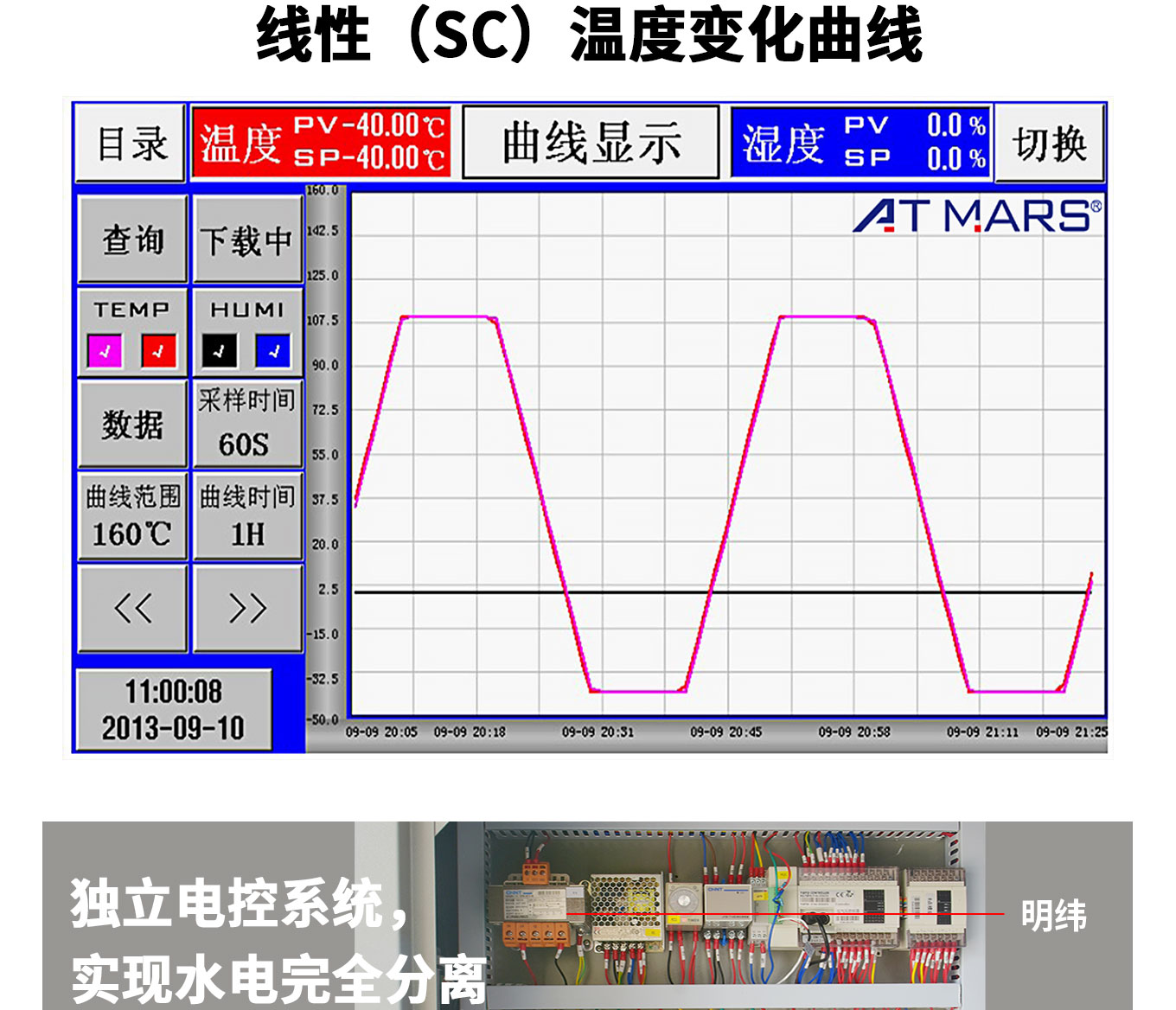
Task: Toggle the black HUMI curve checkbox
Action: point(219,351)
